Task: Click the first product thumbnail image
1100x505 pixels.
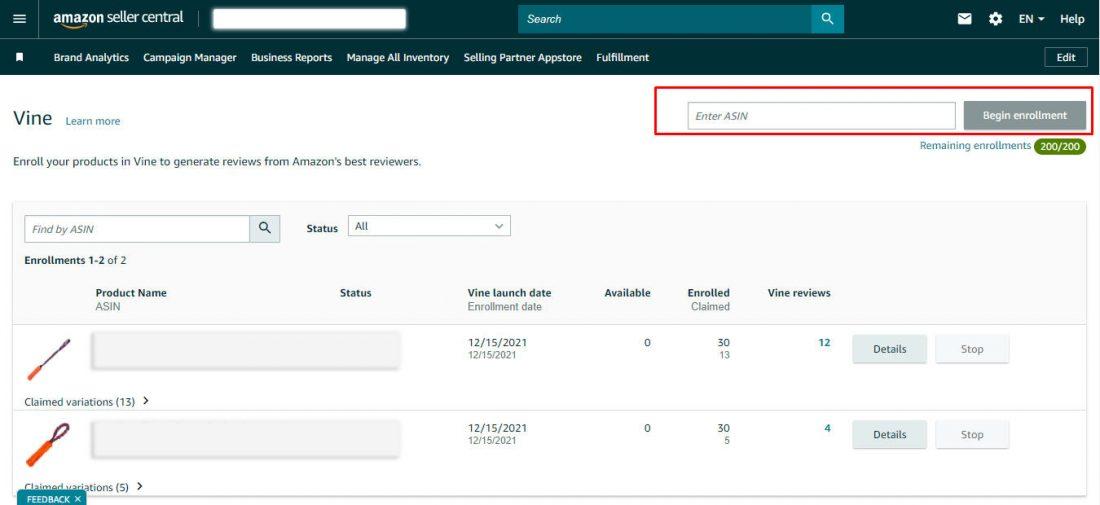Action: (x=48, y=359)
